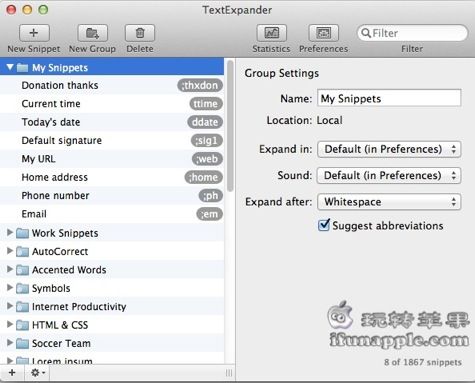The width and height of the screenshot is (475, 383).
Task: Expand the Accented Words group
Action: 10,269
